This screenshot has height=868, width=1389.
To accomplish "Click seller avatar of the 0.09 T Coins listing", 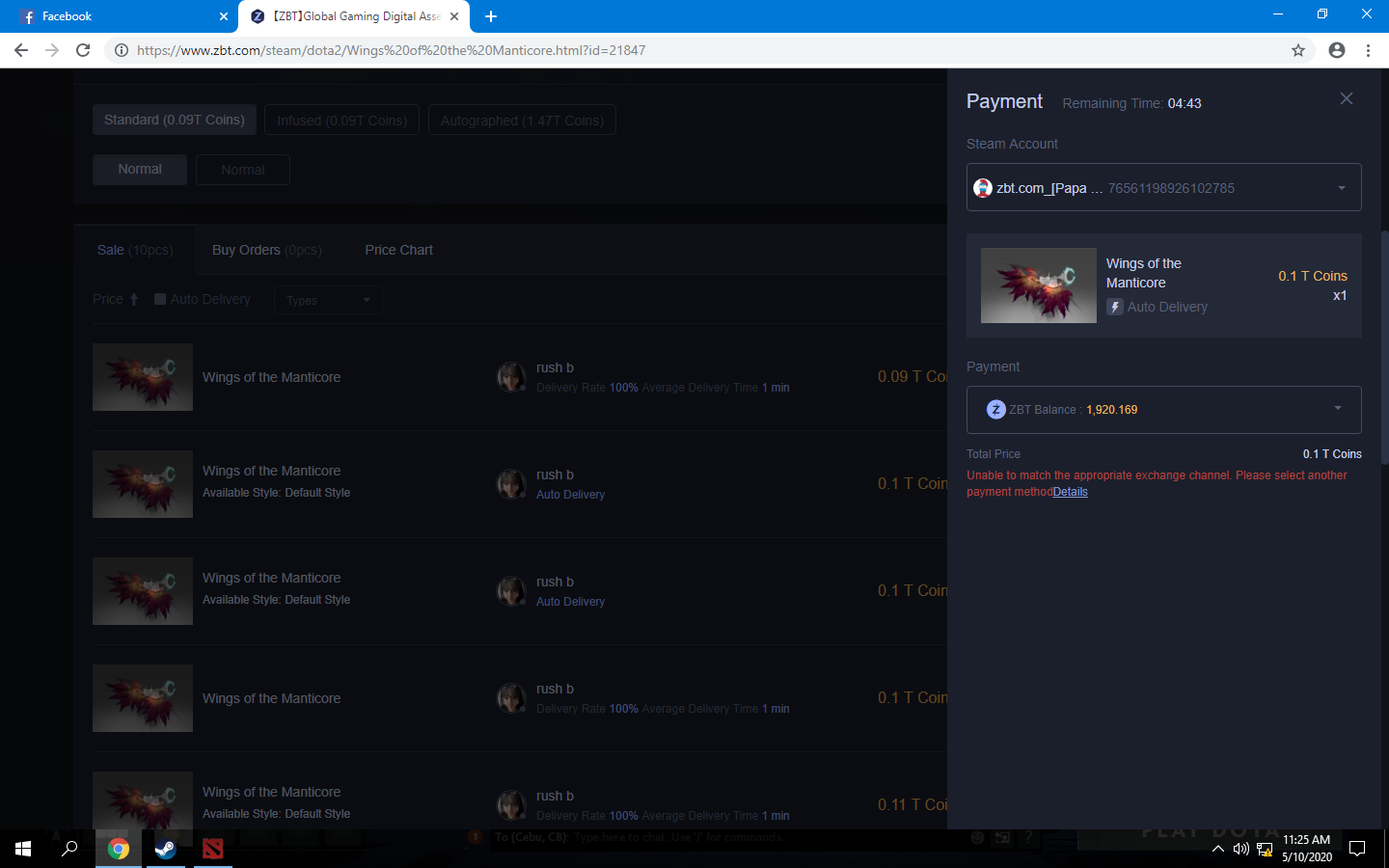I will click(511, 377).
